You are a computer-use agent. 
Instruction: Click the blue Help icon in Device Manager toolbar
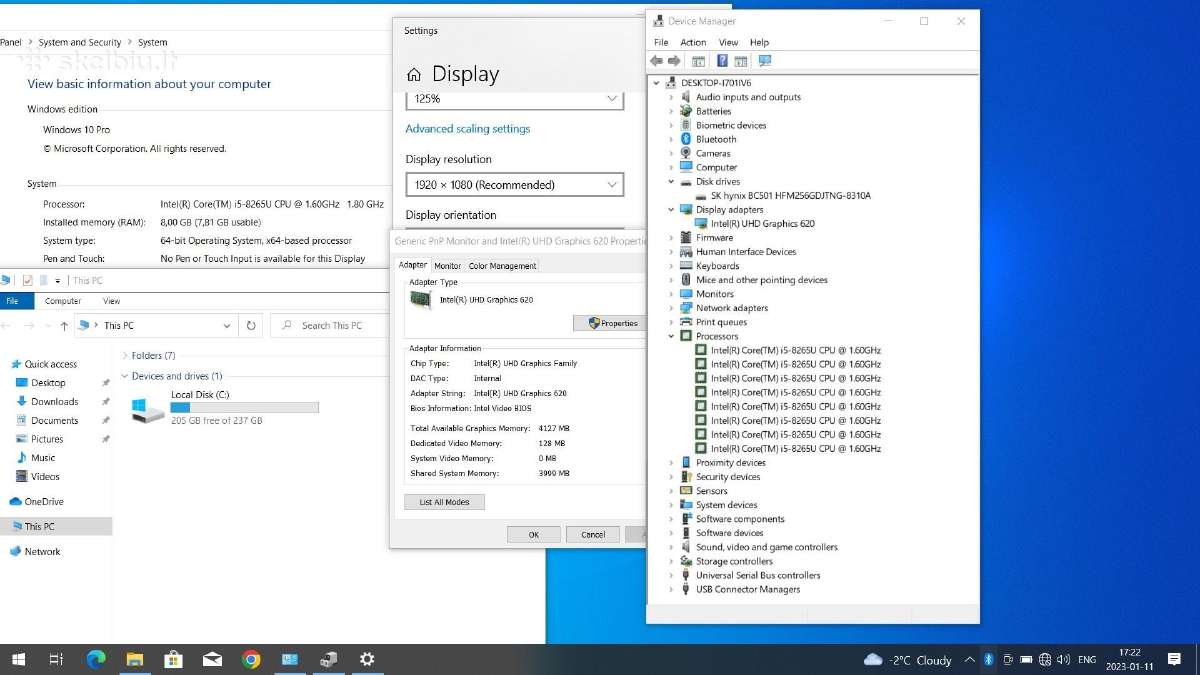tap(722, 61)
